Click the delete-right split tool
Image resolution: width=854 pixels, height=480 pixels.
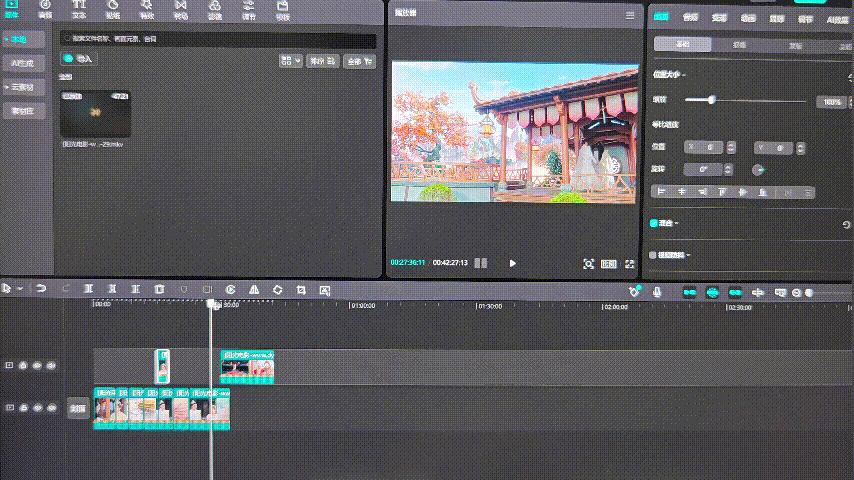coord(135,289)
